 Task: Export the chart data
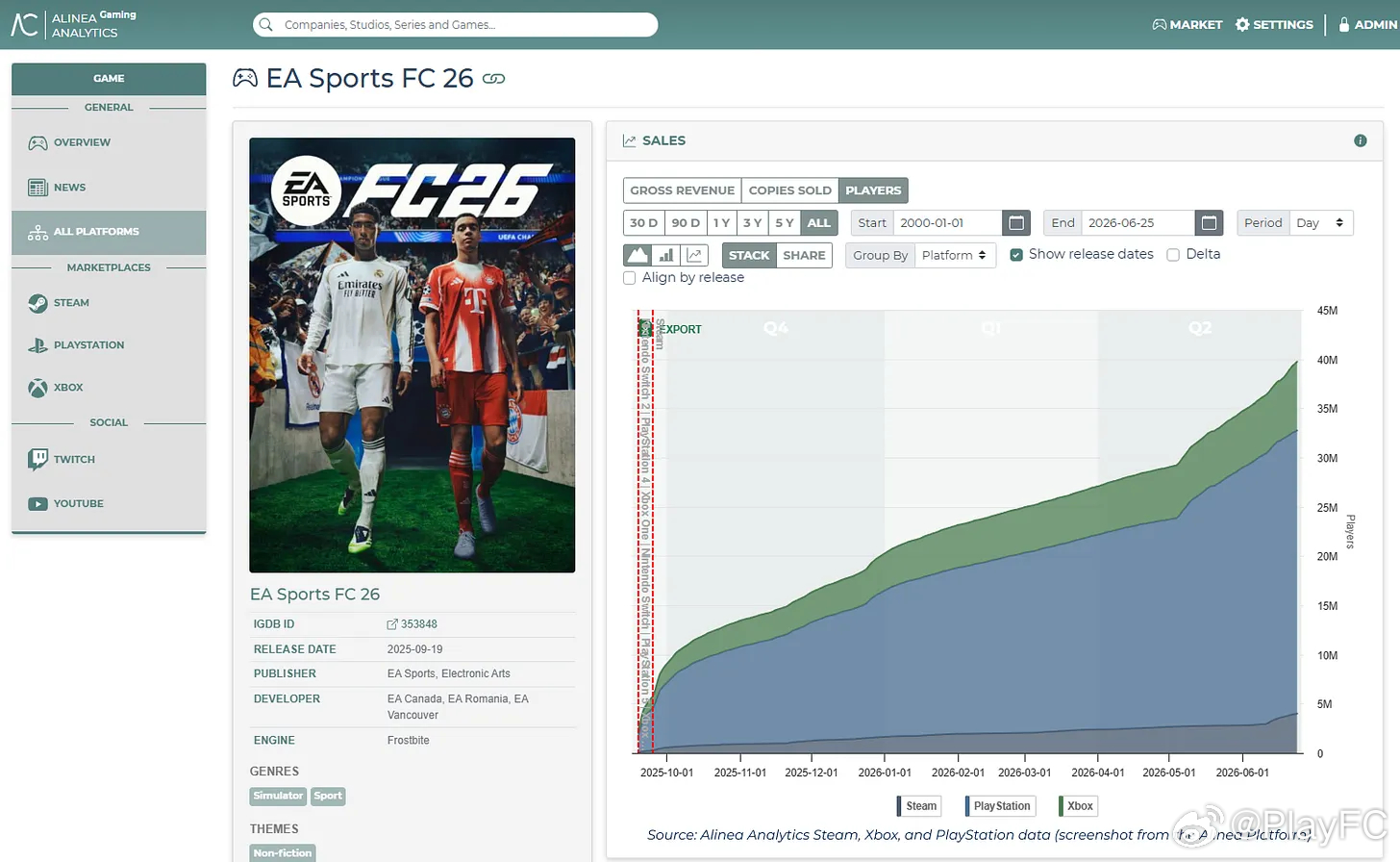672,329
